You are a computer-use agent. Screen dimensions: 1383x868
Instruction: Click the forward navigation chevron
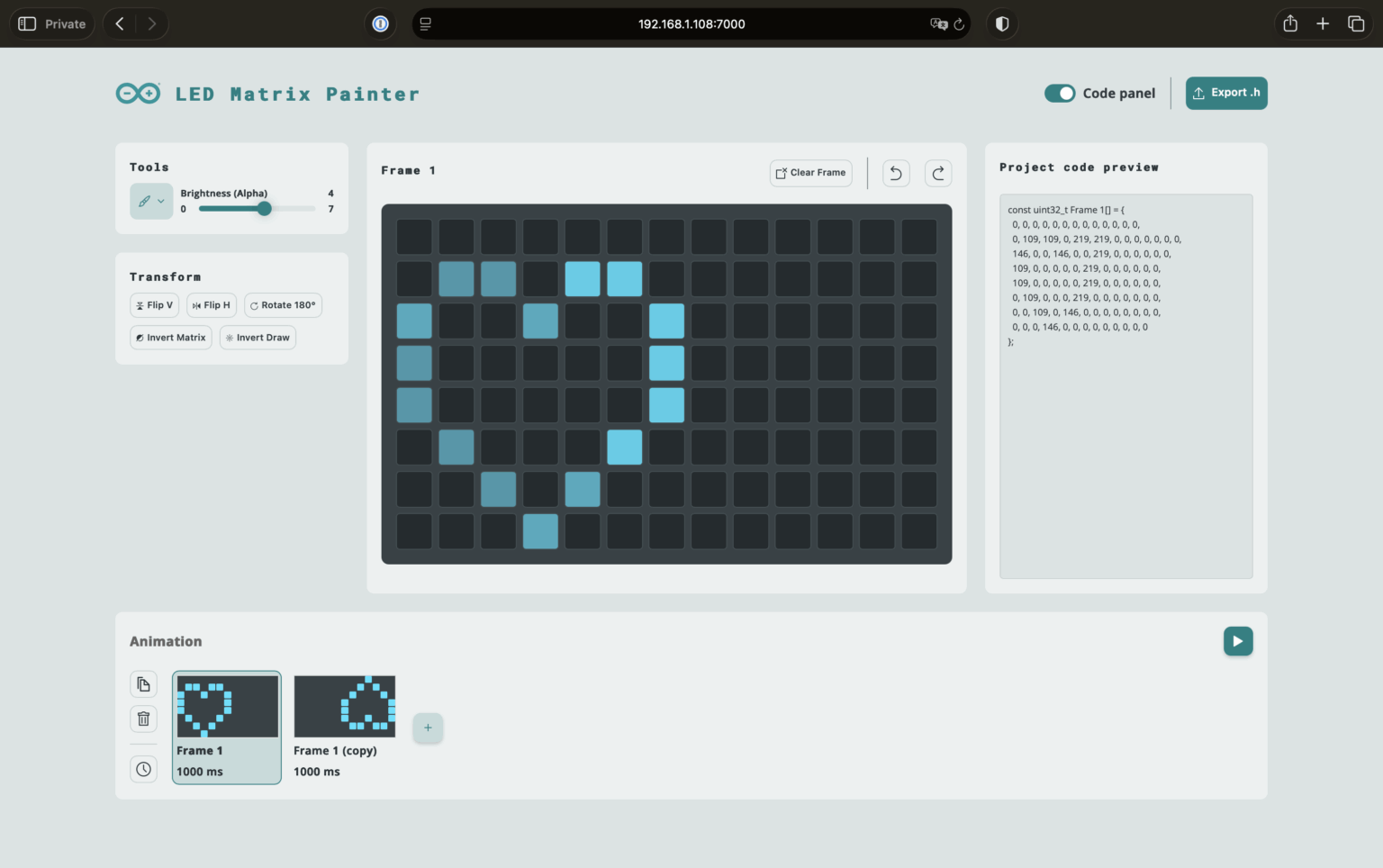(151, 23)
